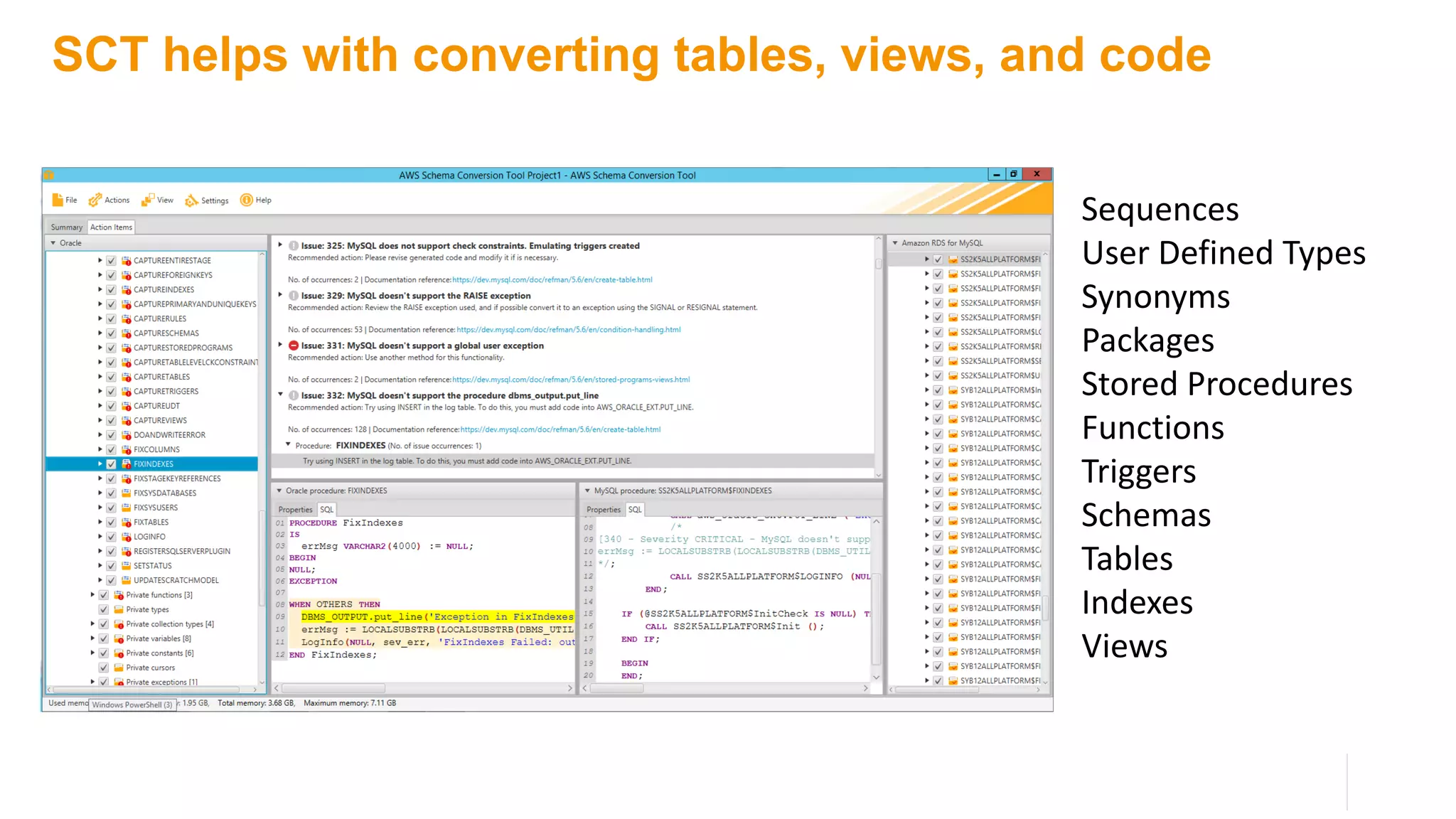Click the Oracle SQL panel horizontal scrollbar

334,688
